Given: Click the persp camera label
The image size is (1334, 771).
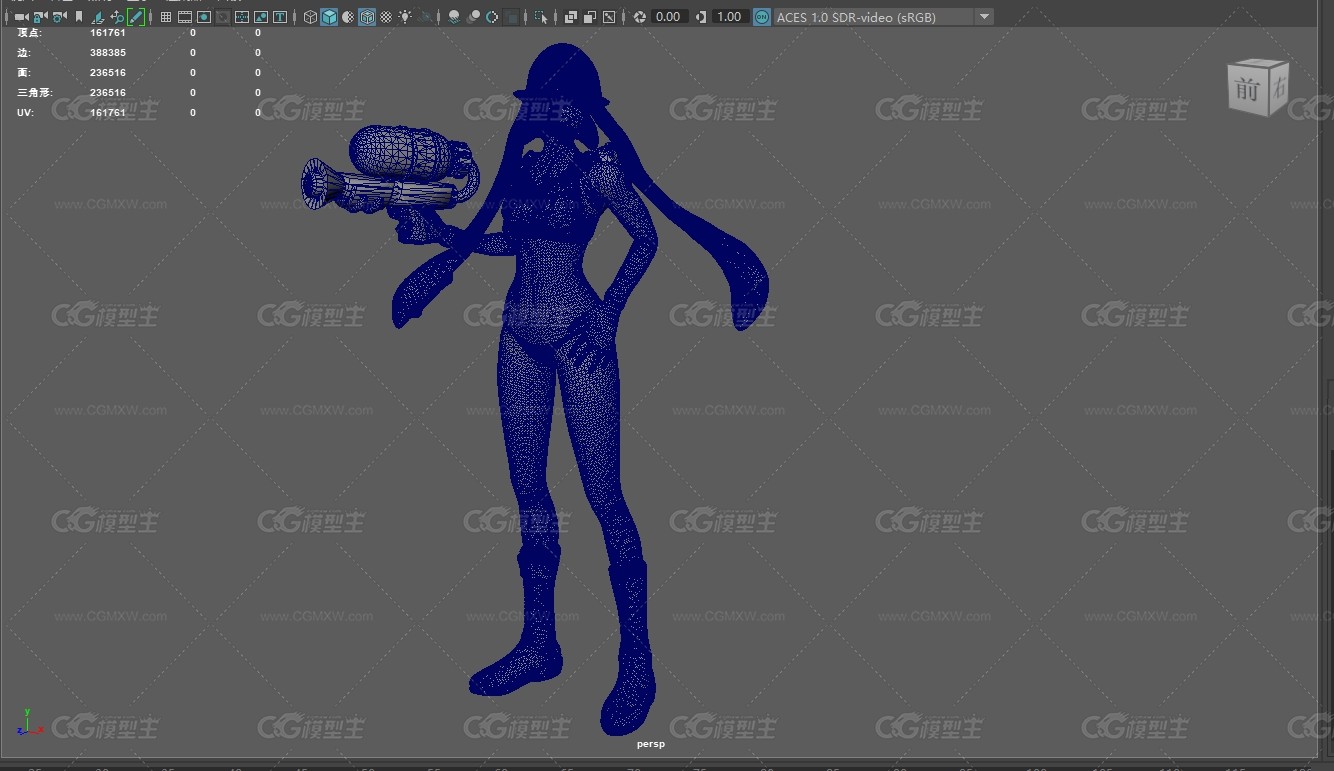Looking at the screenshot, I should [651, 744].
